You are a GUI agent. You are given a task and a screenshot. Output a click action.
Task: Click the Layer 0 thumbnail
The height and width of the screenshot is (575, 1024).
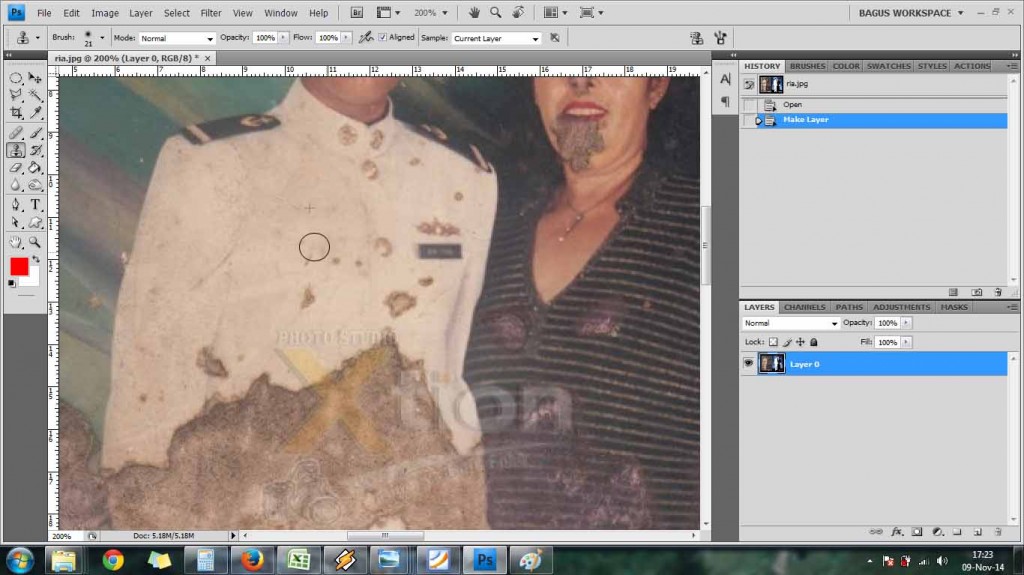[771, 363]
